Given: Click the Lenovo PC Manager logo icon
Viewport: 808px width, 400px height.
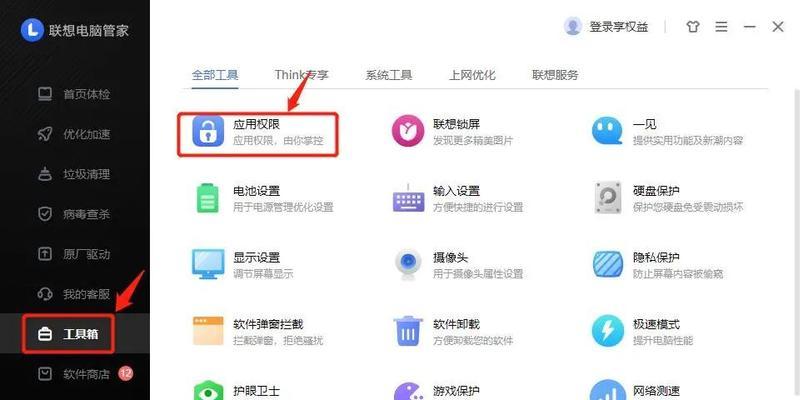Looking at the screenshot, I should coord(32,30).
